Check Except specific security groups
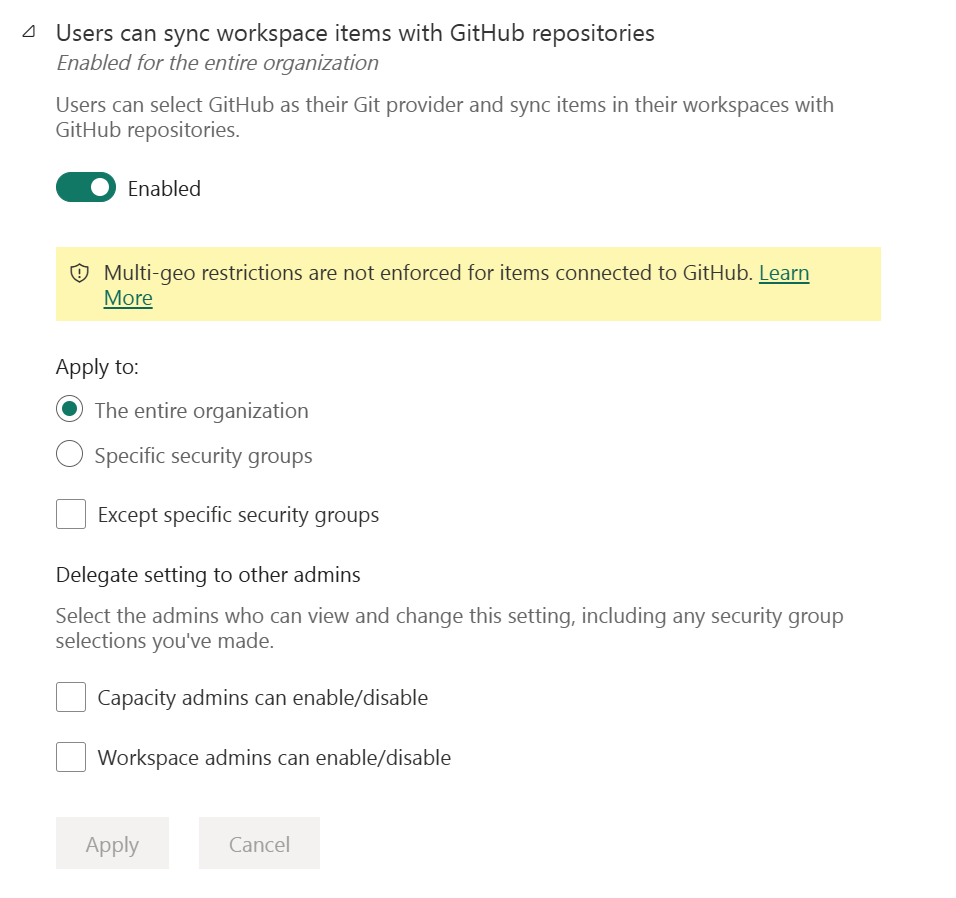This screenshot has height=898, width=956. pos(70,513)
